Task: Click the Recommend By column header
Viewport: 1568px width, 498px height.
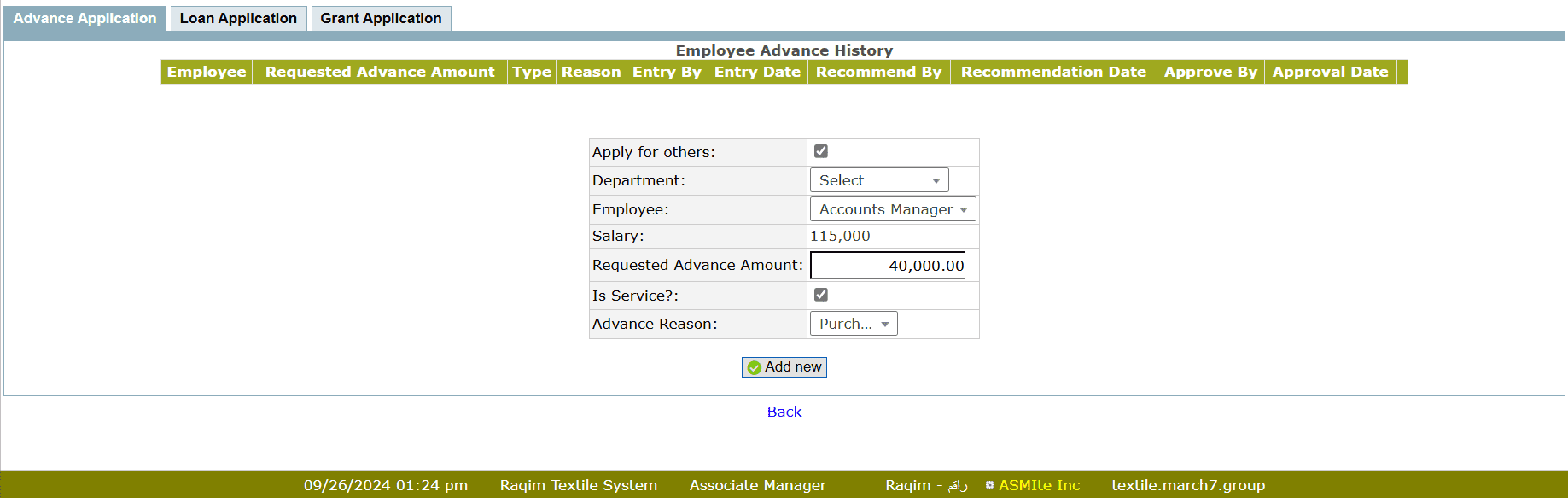Action: 878,72
